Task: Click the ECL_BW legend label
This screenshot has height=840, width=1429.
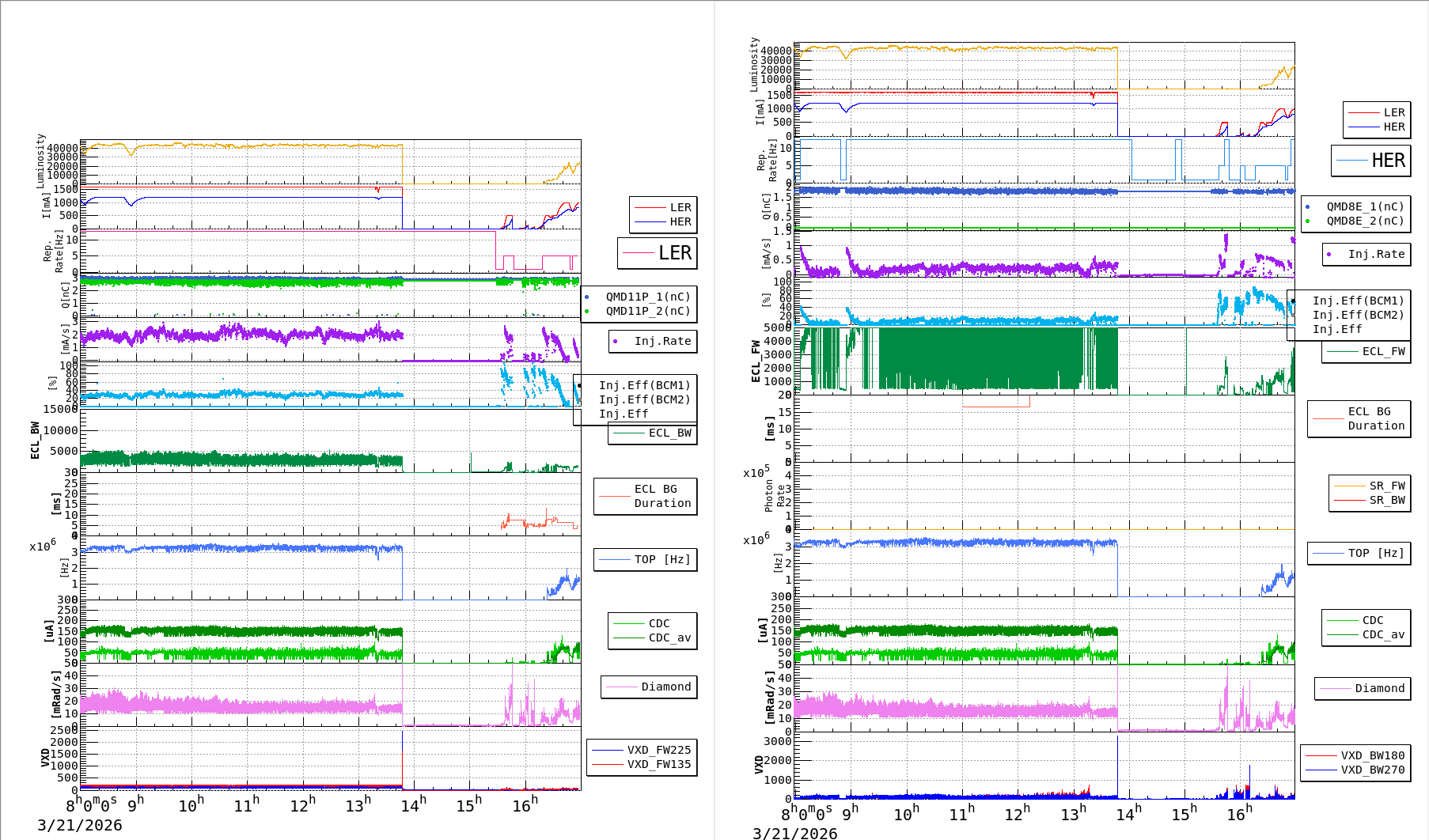Action: coord(669,433)
